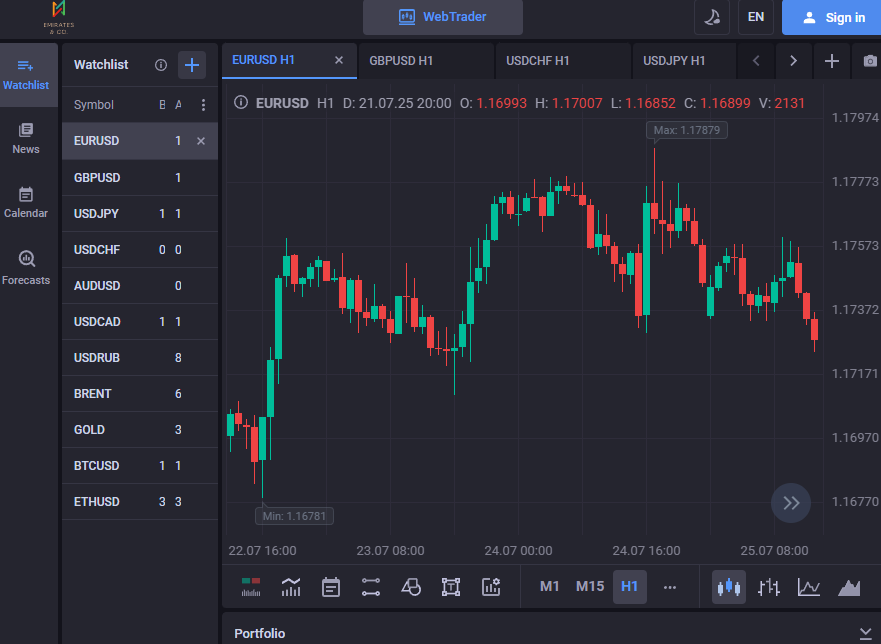Select USDJPY in the Watchlist

point(140,214)
